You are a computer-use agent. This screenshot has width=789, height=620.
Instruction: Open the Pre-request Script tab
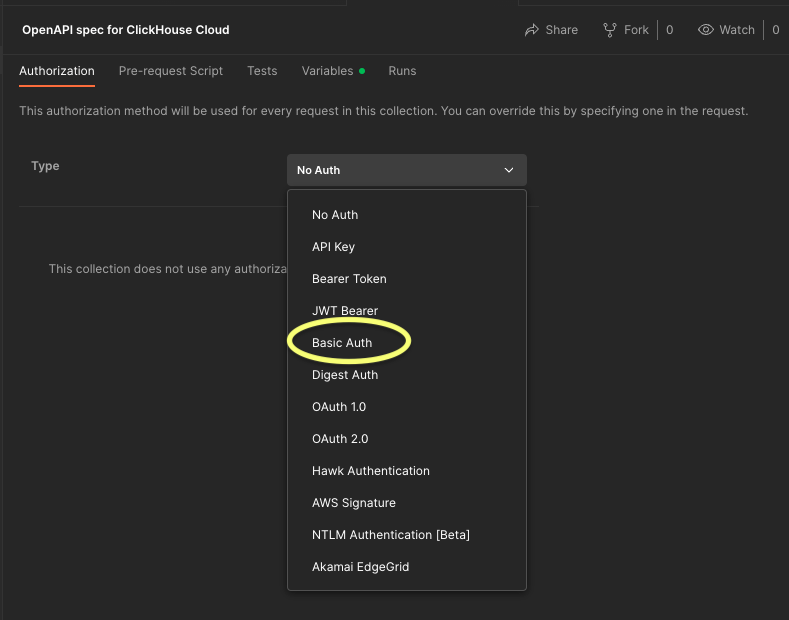click(x=171, y=71)
